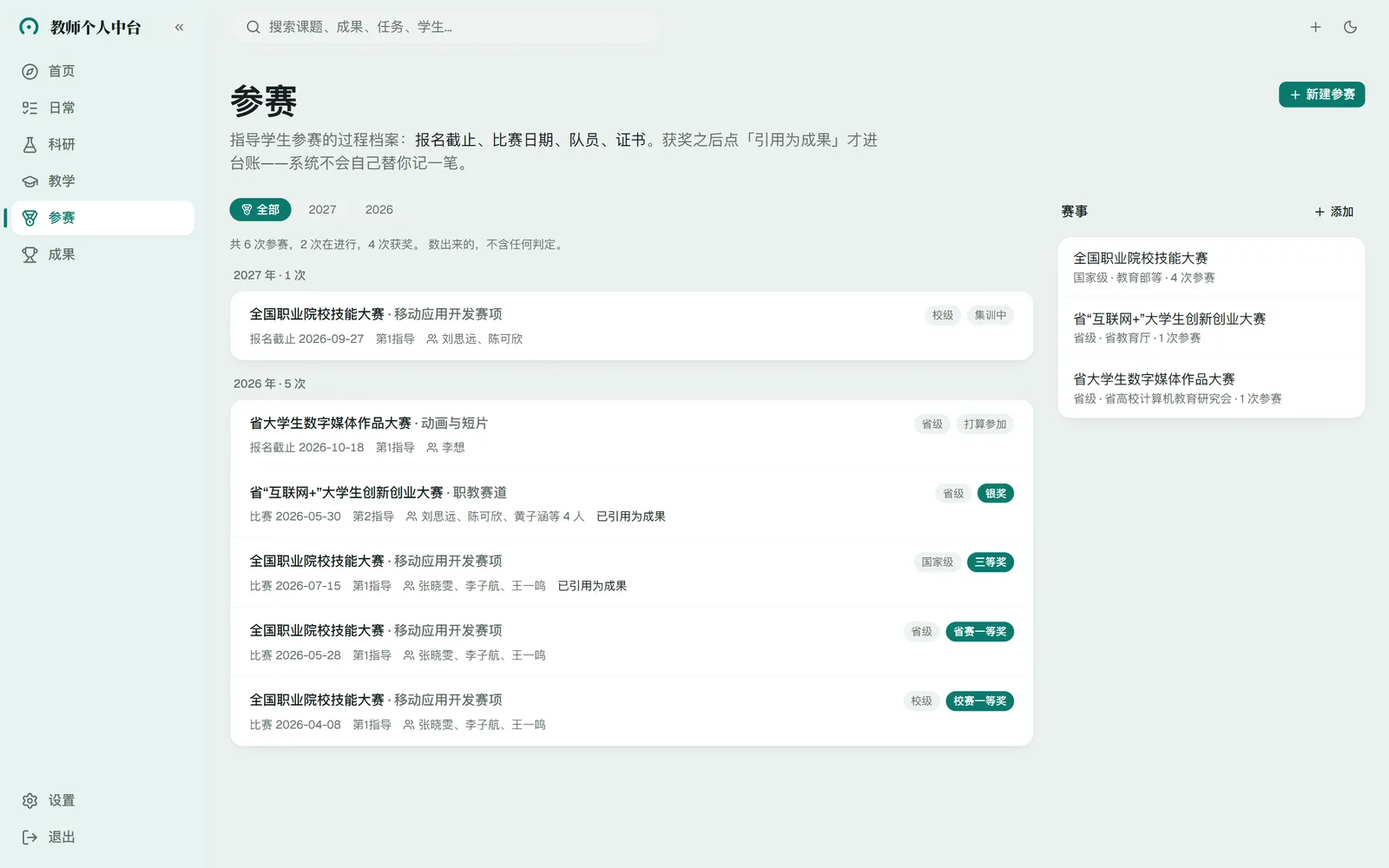Click the 国家级 level tag
The image size is (1389, 868).
pos(937,562)
